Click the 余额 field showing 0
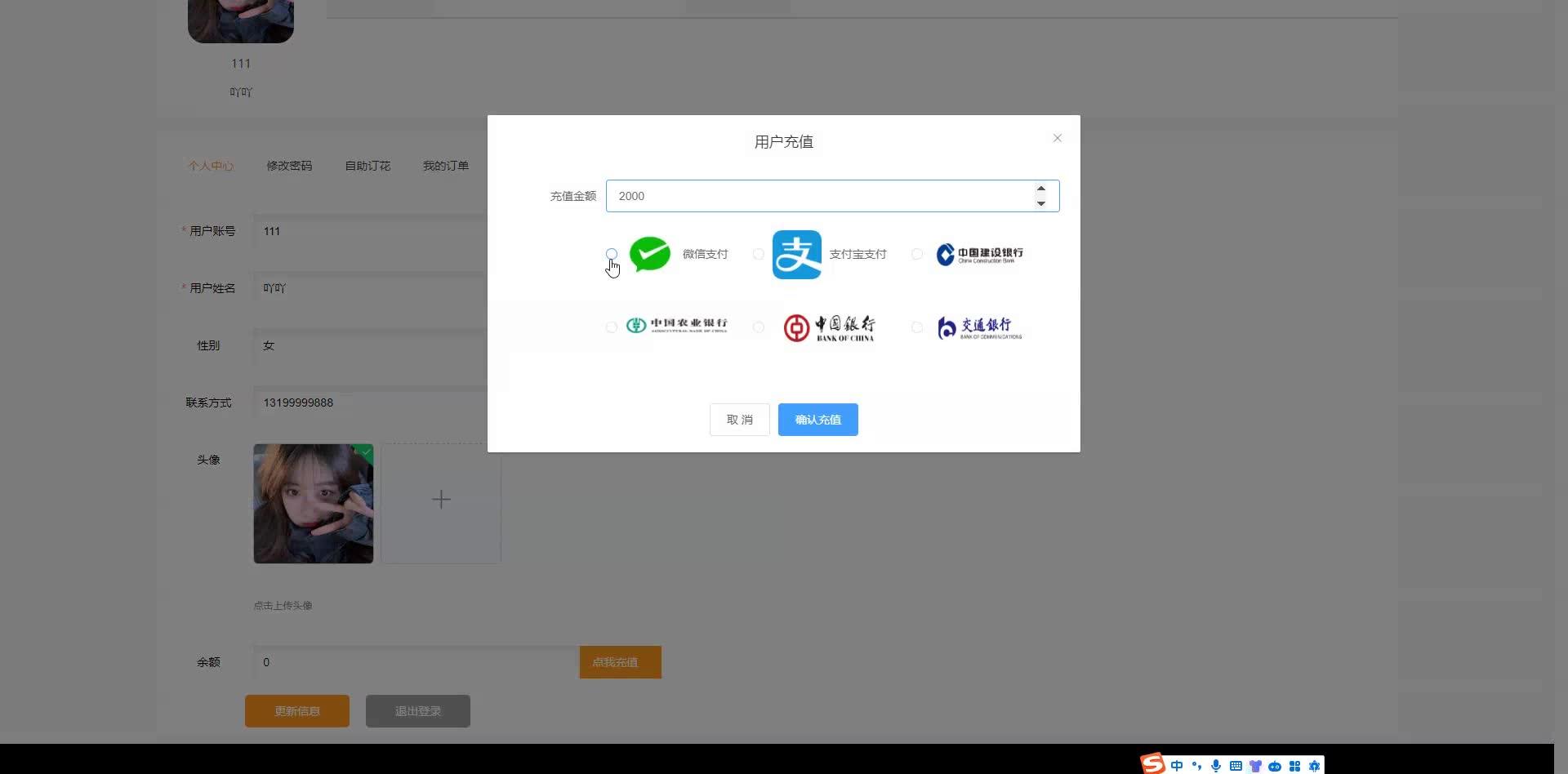1568x774 pixels. click(416, 662)
